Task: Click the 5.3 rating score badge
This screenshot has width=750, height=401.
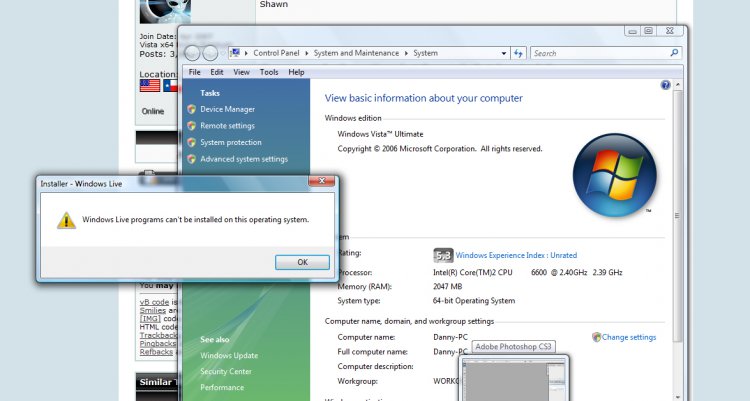Action: pyautogui.click(x=443, y=256)
